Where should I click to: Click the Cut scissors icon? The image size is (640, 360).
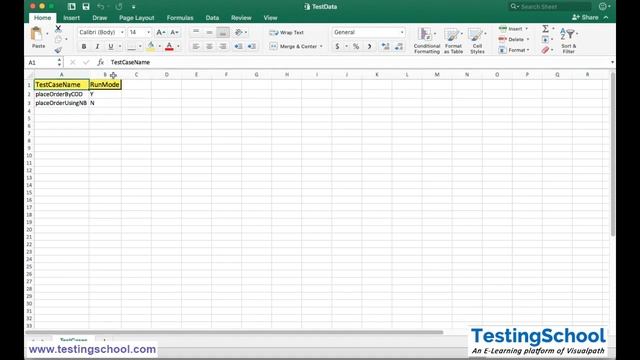click(x=58, y=29)
